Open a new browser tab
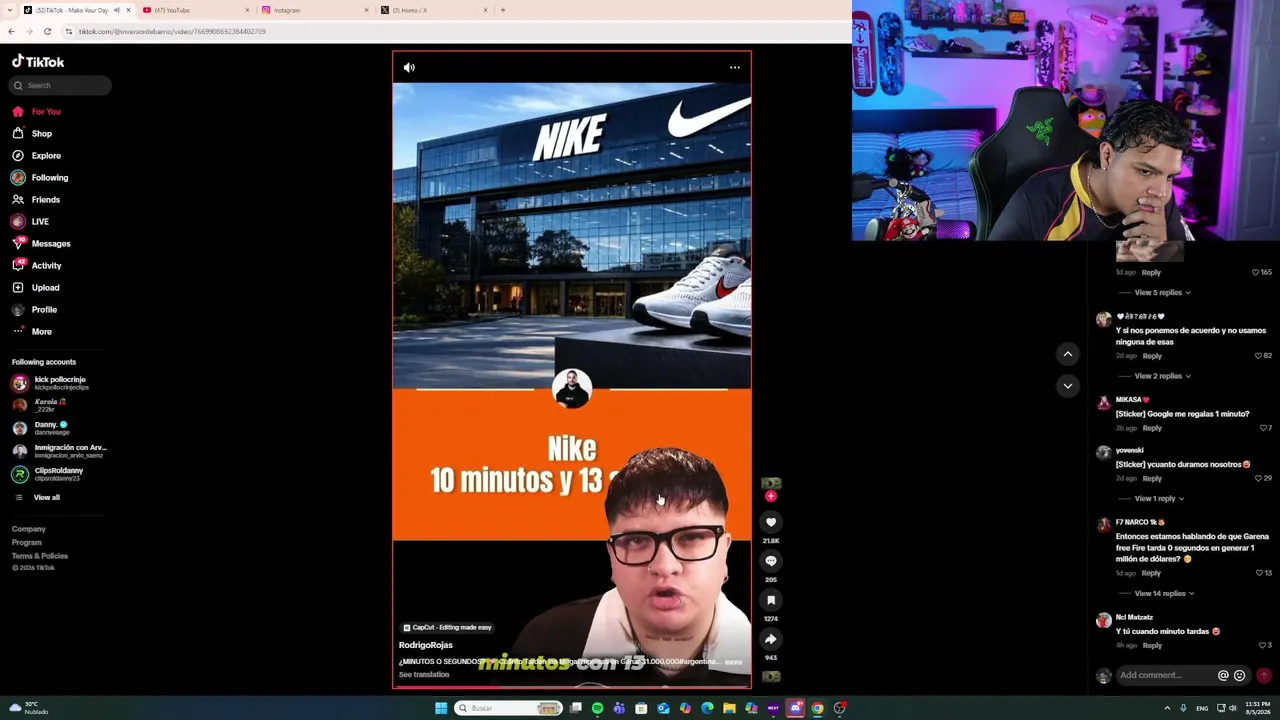The height and width of the screenshot is (720, 1280). coord(503,10)
